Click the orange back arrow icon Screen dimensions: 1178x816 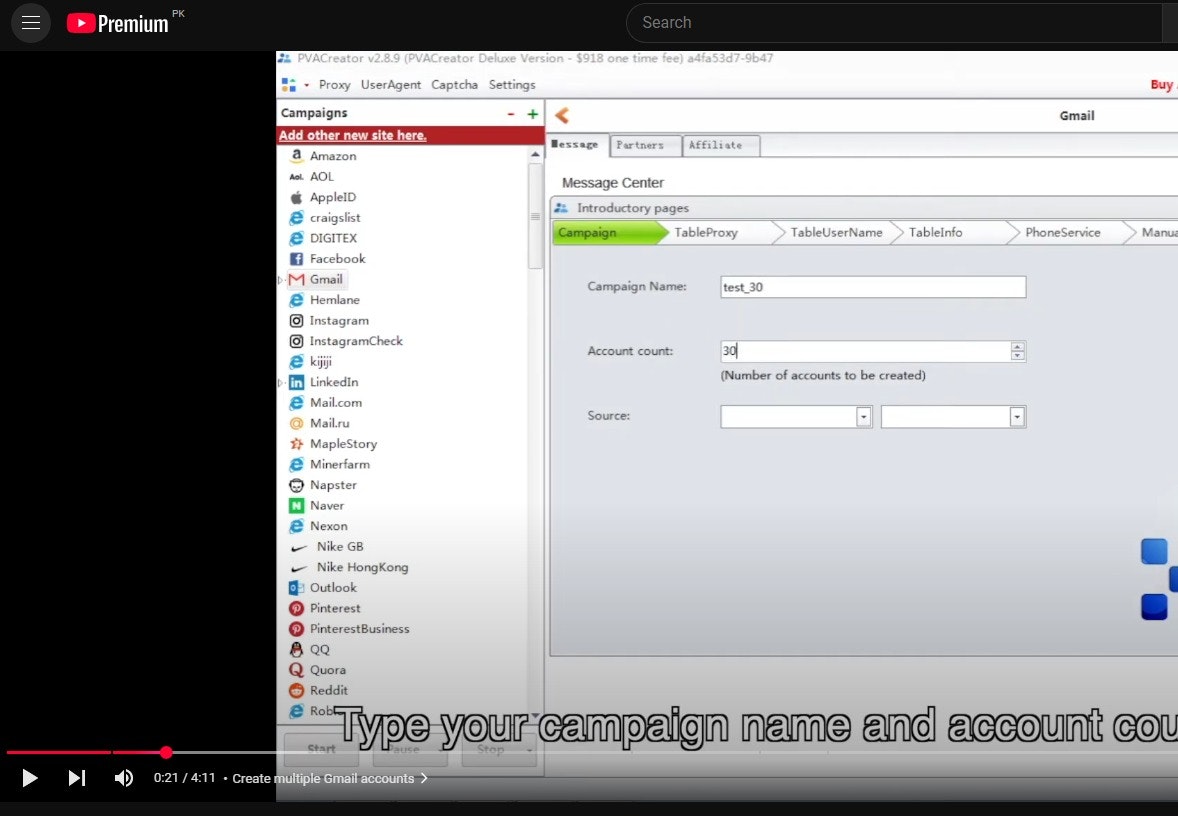(x=562, y=115)
